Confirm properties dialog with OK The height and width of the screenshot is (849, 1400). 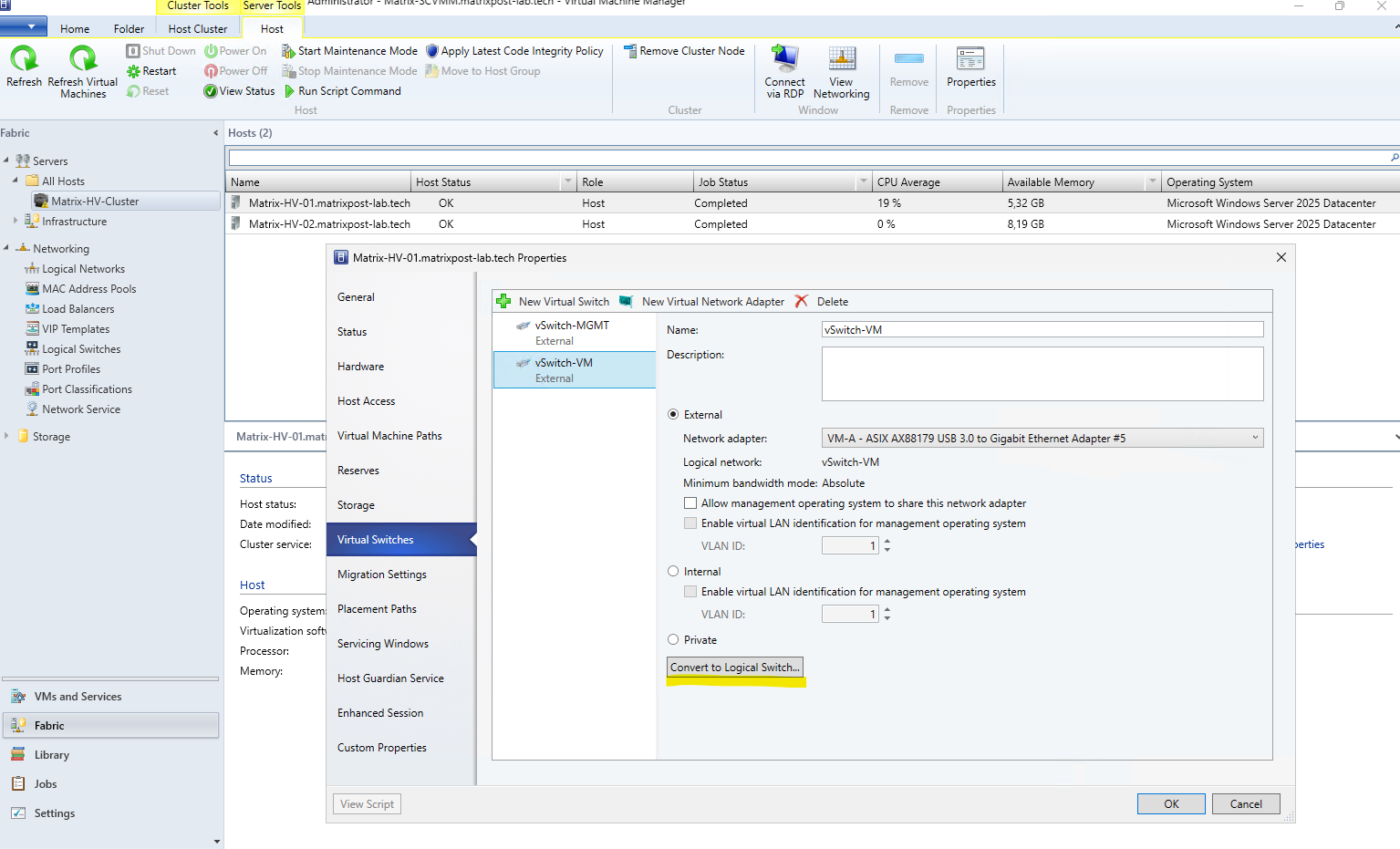[1171, 804]
